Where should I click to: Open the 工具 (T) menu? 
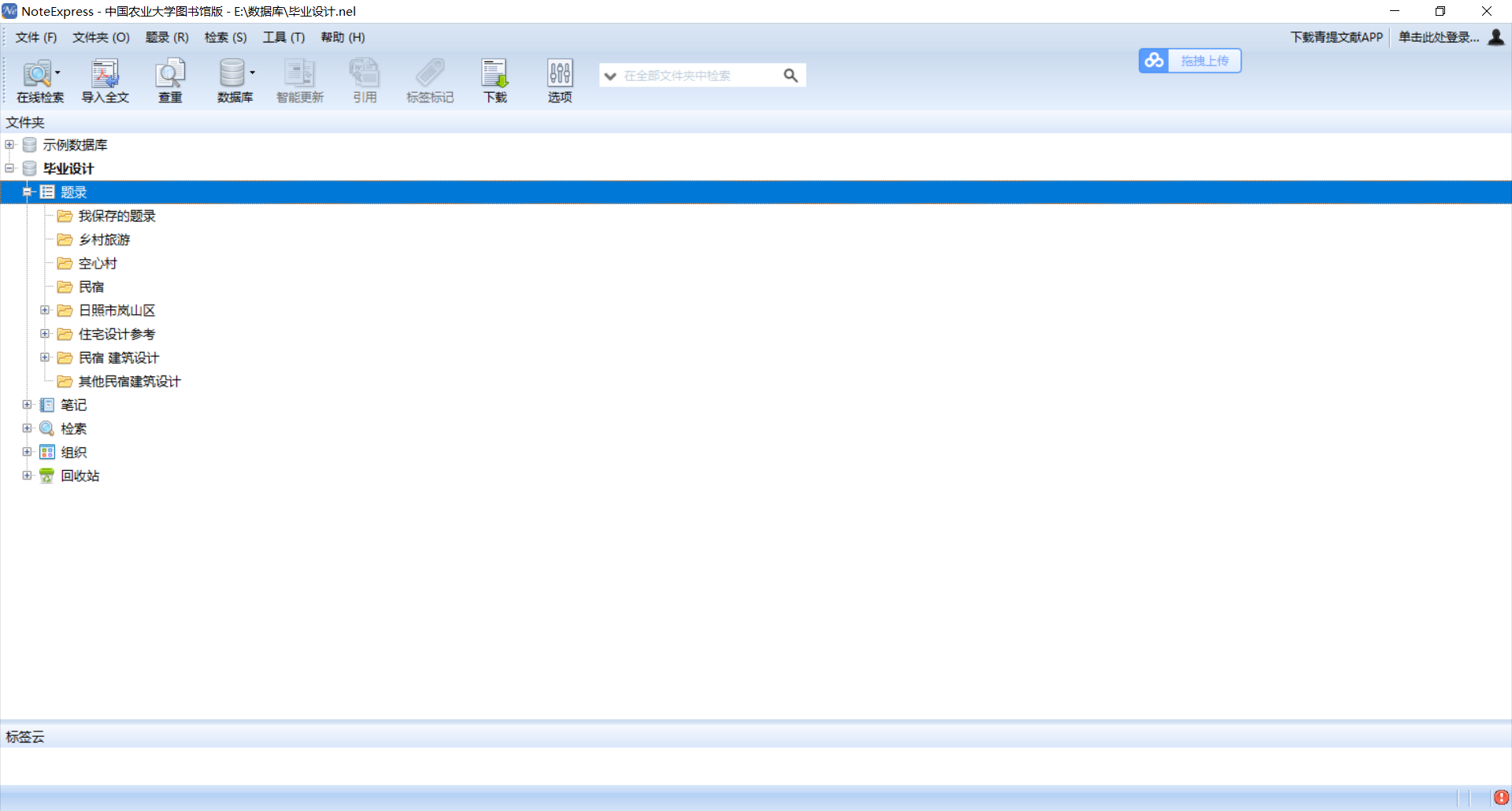point(283,37)
